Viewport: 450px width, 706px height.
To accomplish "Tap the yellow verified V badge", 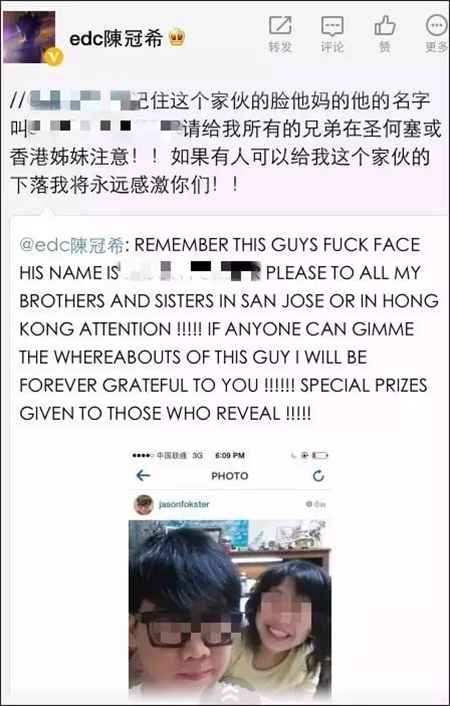I will click(x=54, y=57).
